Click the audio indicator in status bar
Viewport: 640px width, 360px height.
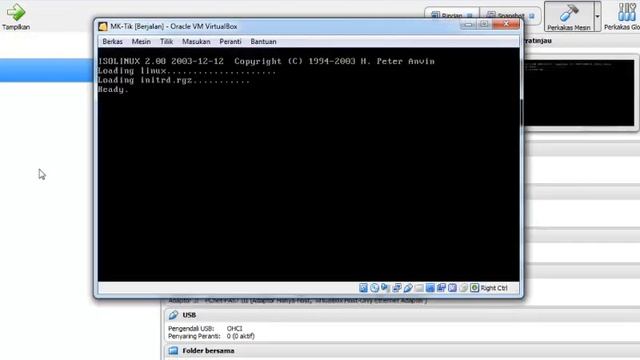(385, 288)
